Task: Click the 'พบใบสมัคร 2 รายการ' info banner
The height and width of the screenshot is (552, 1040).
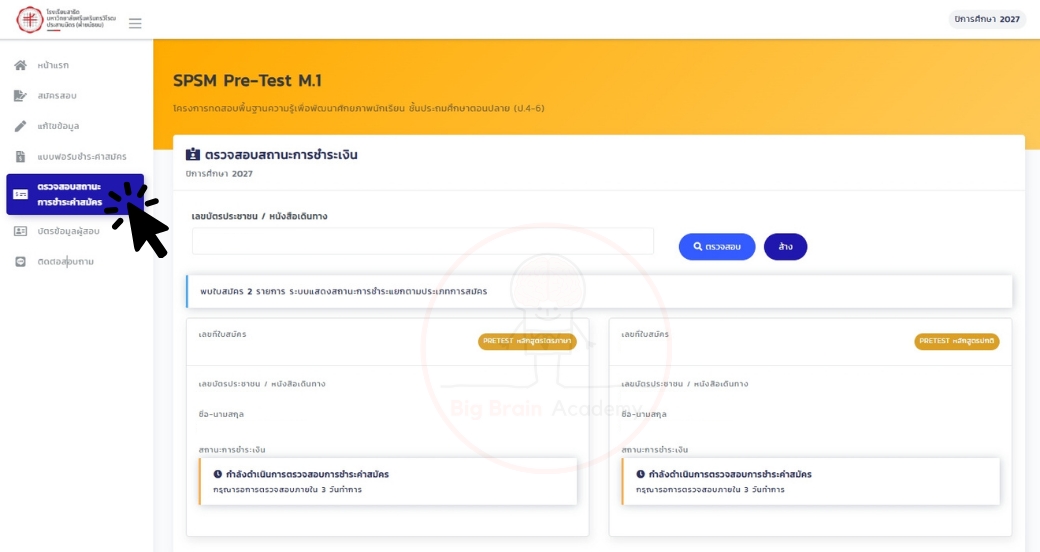Action: point(600,291)
